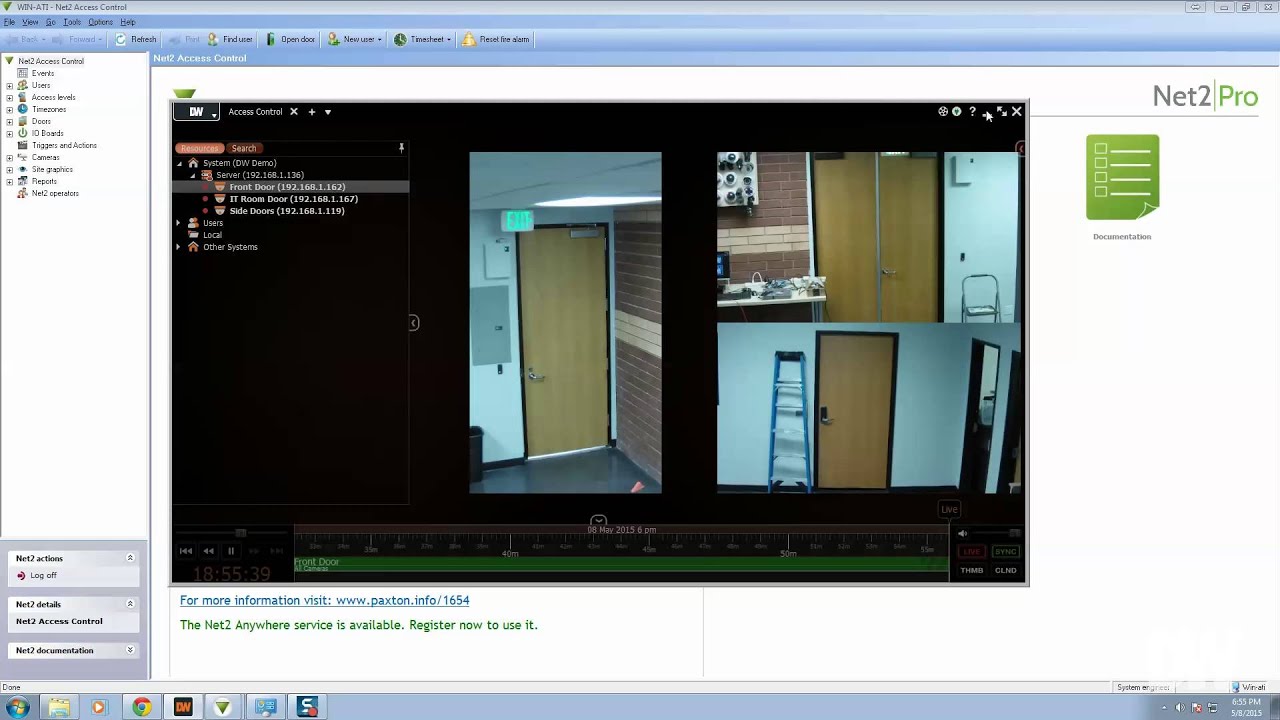Collapse the Server (192.168.1.136) node
This screenshot has width=1280, height=720.
point(193,175)
